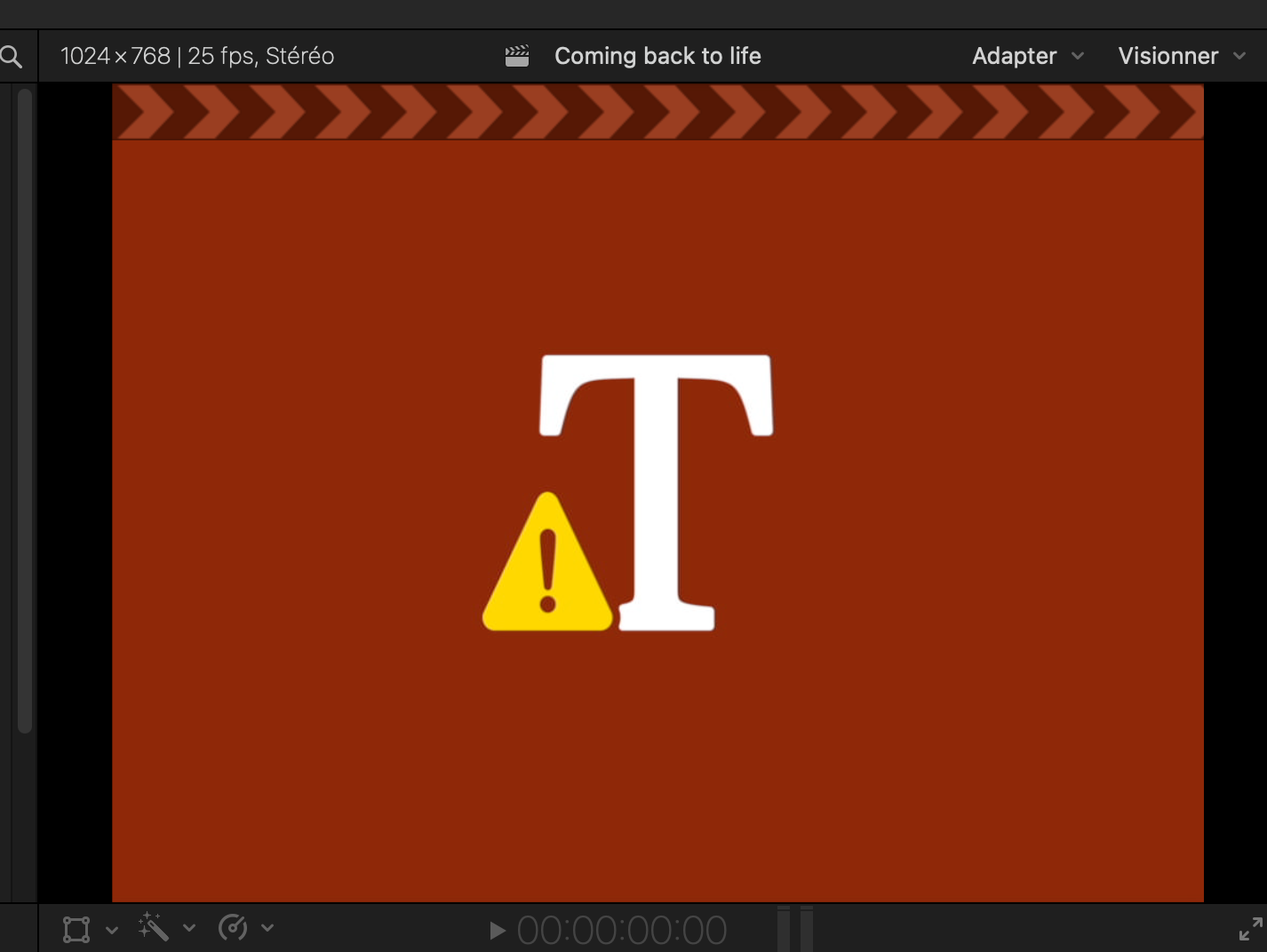Expand the Transform tool chevron menu

tap(112, 930)
